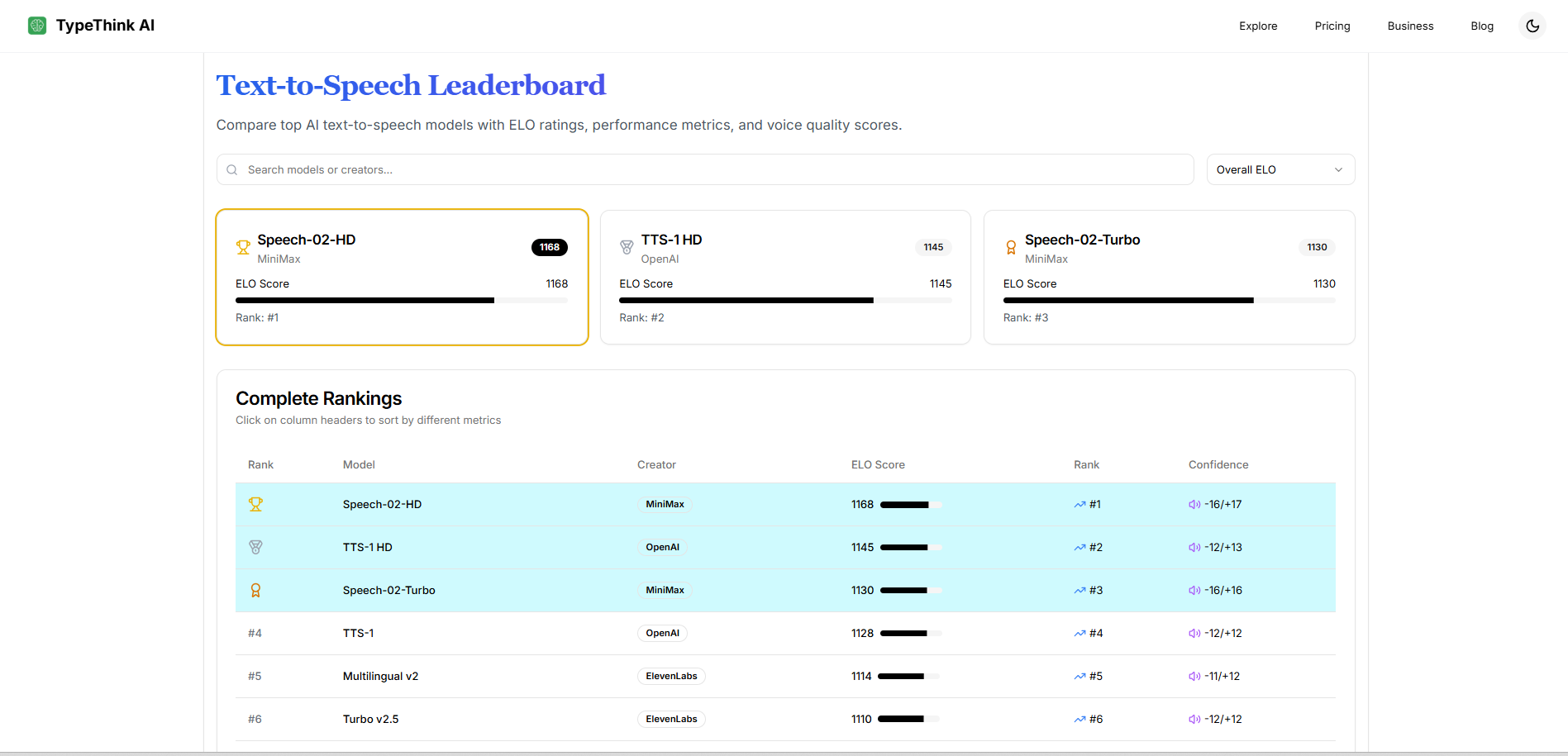Click the OpenAI badge on the TTS-1 row

(x=662, y=633)
